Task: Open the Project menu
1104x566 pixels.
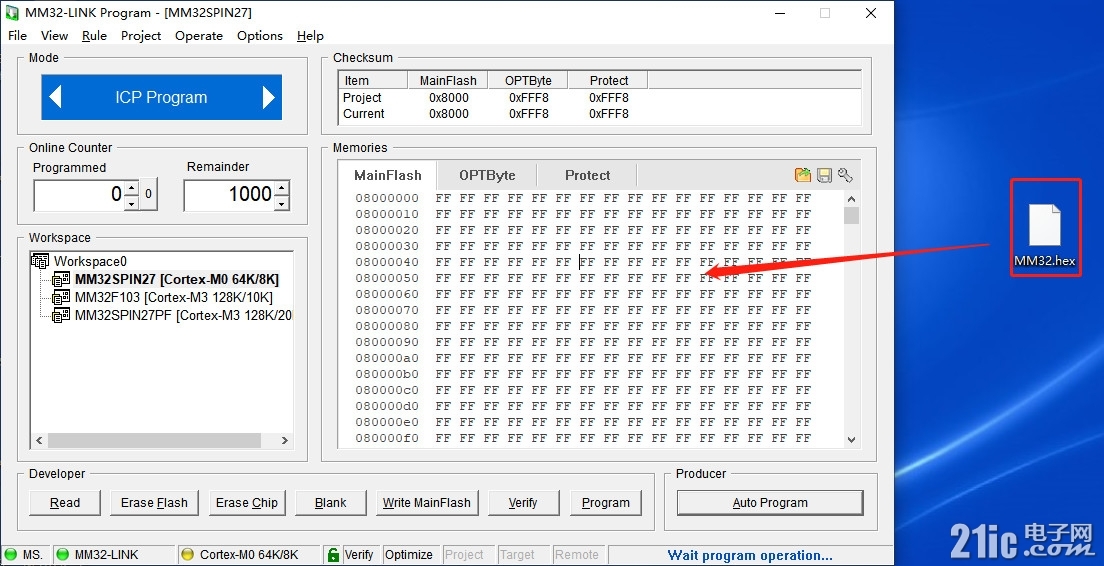Action: (141, 36)
